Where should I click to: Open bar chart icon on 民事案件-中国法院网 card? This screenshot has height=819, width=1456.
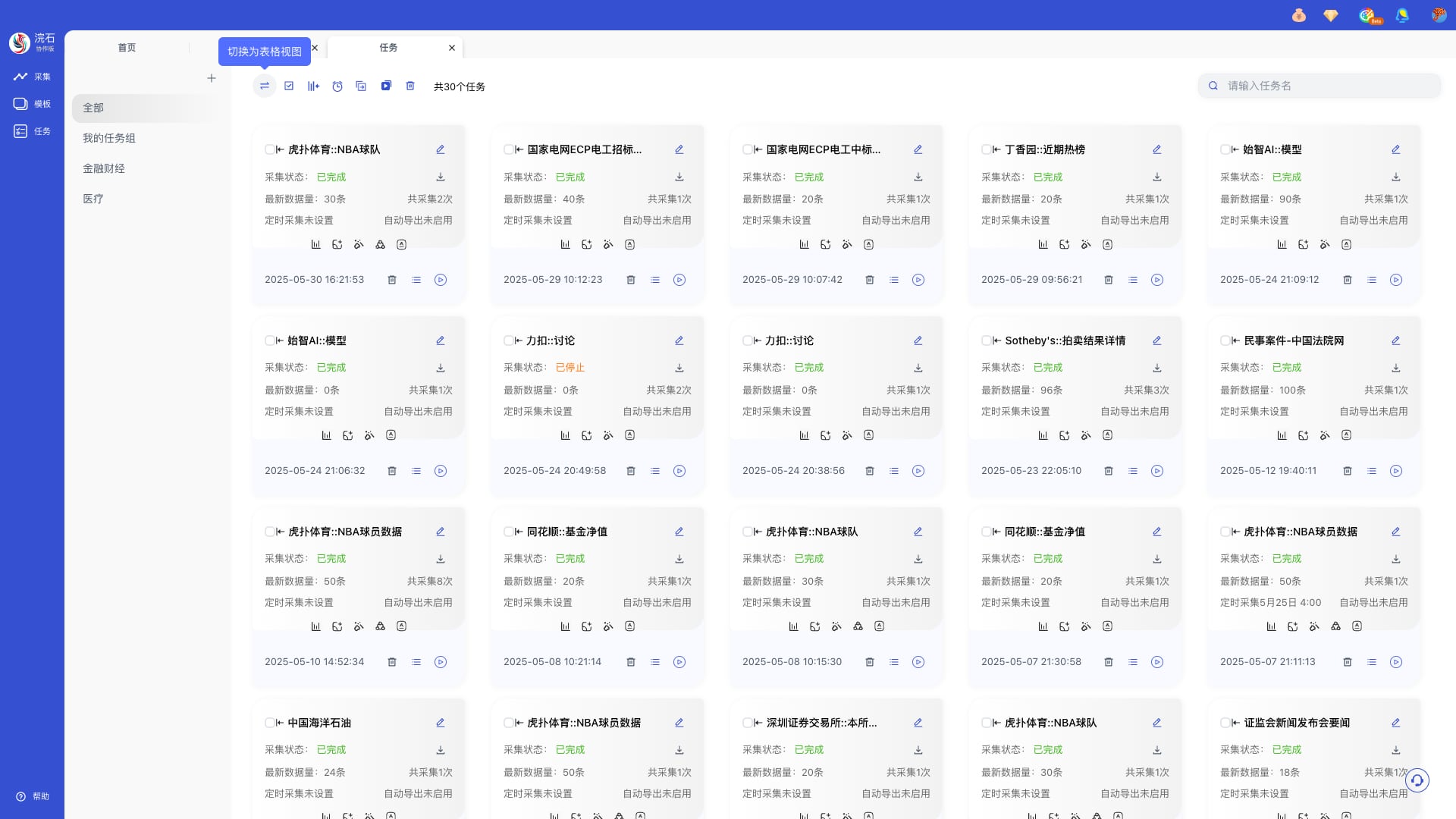(1282, 435)
